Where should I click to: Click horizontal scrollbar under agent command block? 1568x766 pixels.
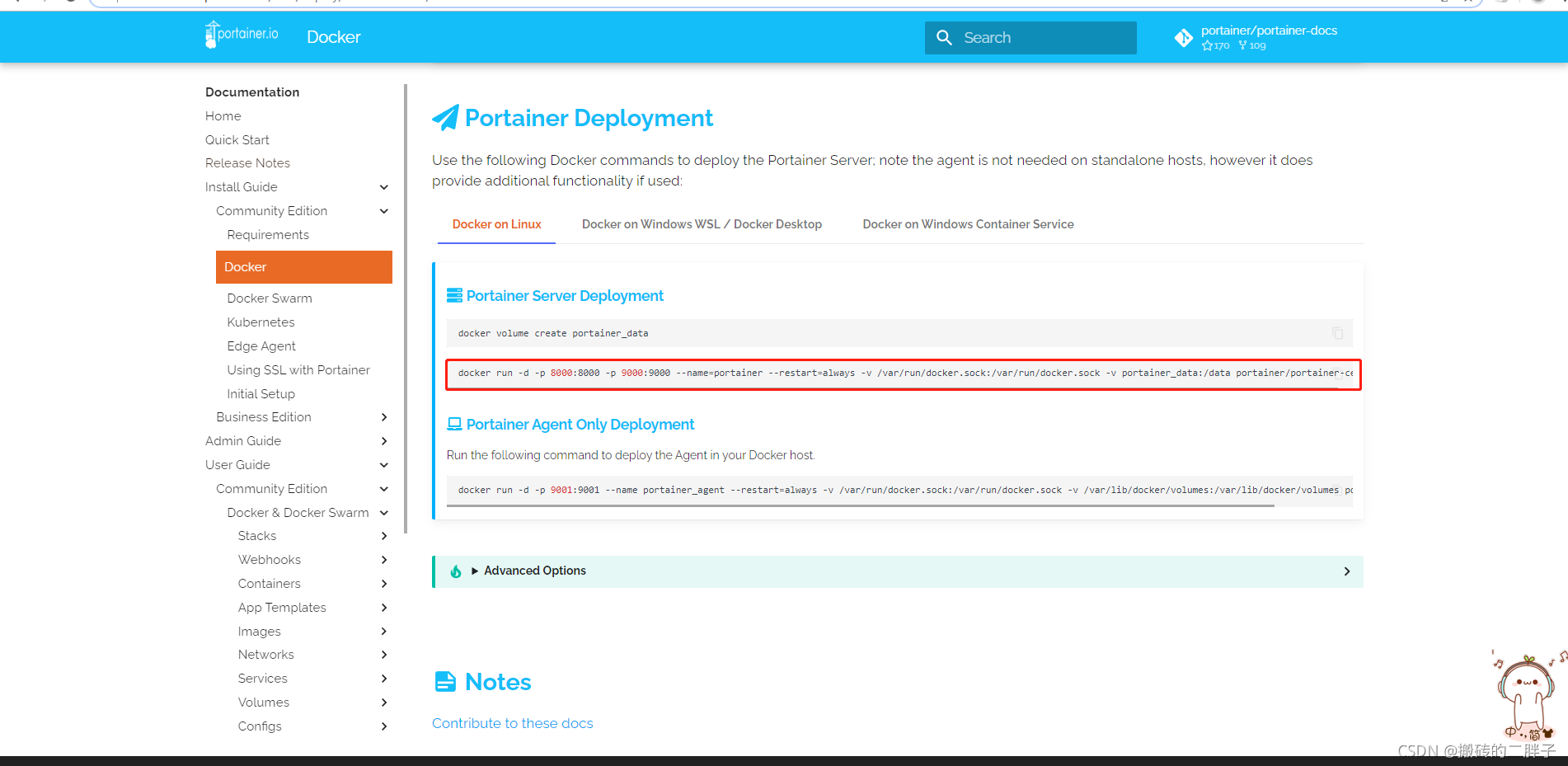[861, 505]
